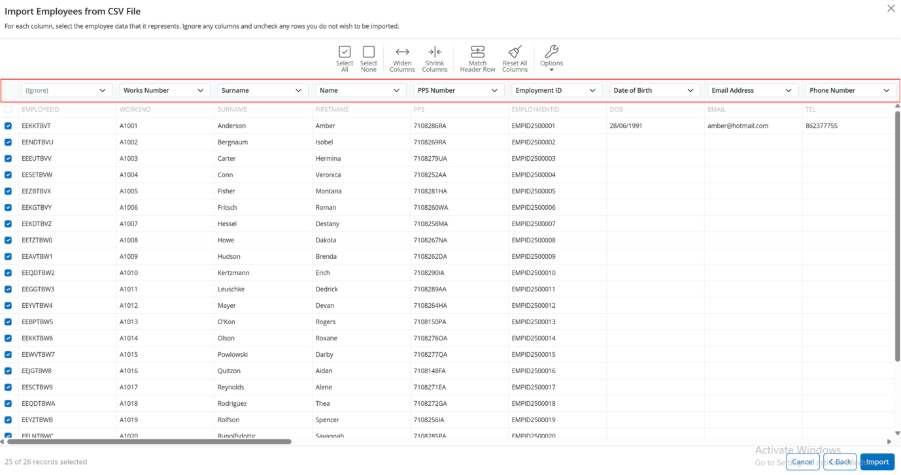The image size is (901, 475).
Task: Click the vertical scrollbar thumb
Action: coord(897,236)
